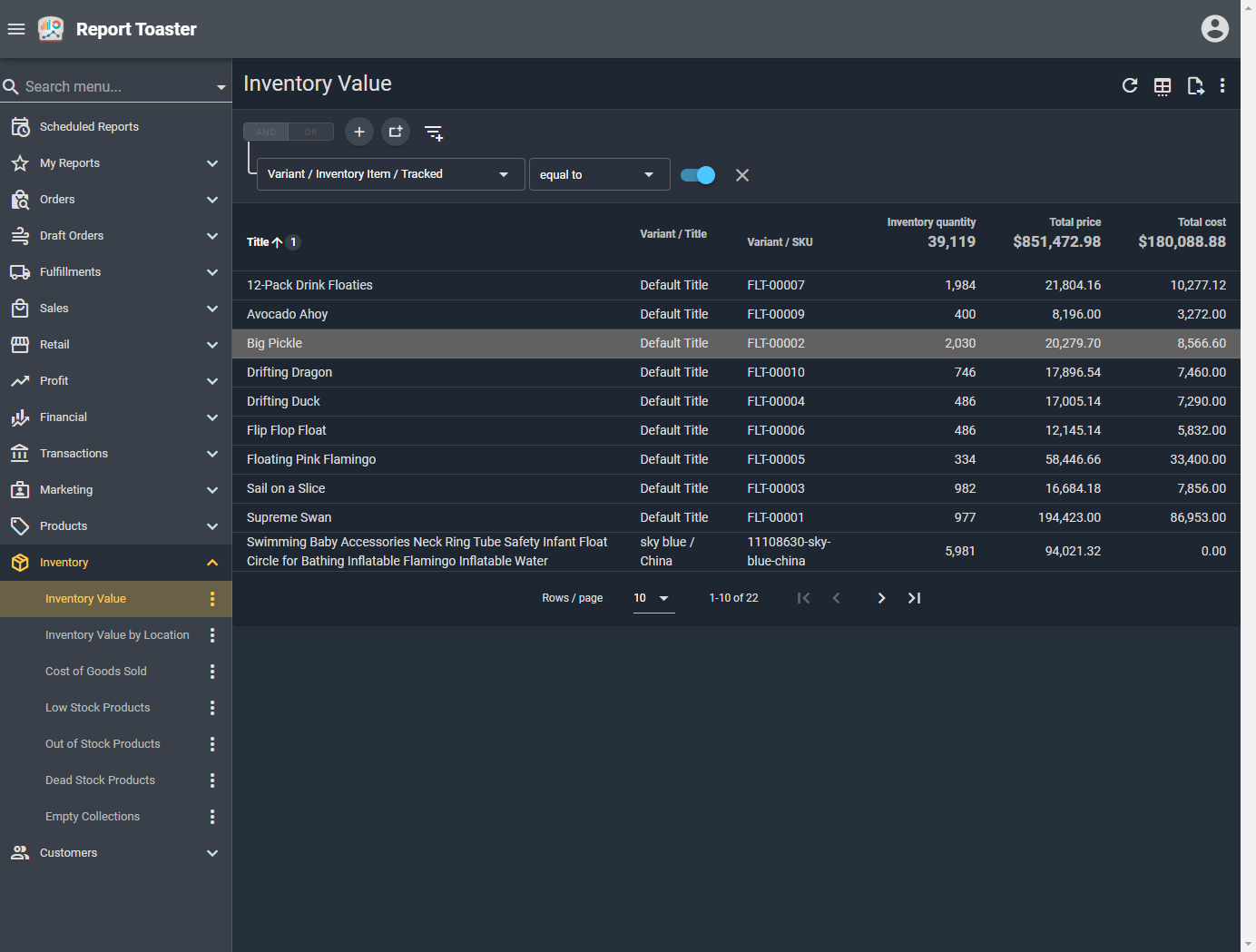Open the 'equal to' operator dropdown
This screenshot has height=952, width=1256.
(x=599, y=174)
